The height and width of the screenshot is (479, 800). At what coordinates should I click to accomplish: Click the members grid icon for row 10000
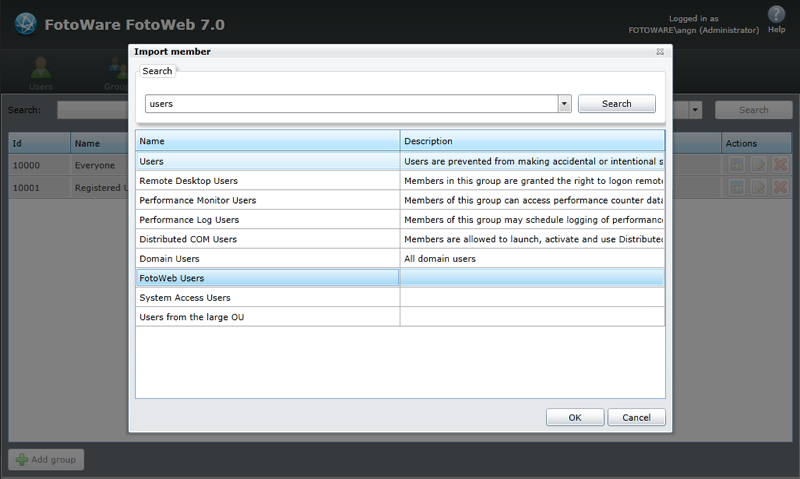coord(736,165)
